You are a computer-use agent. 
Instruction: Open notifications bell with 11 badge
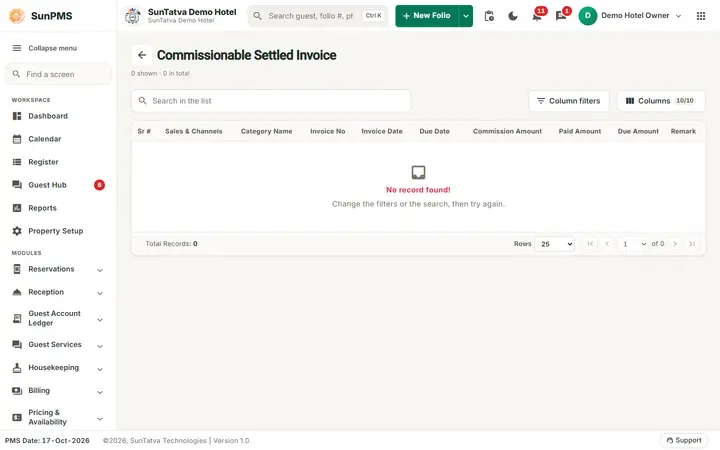[537, 16]
